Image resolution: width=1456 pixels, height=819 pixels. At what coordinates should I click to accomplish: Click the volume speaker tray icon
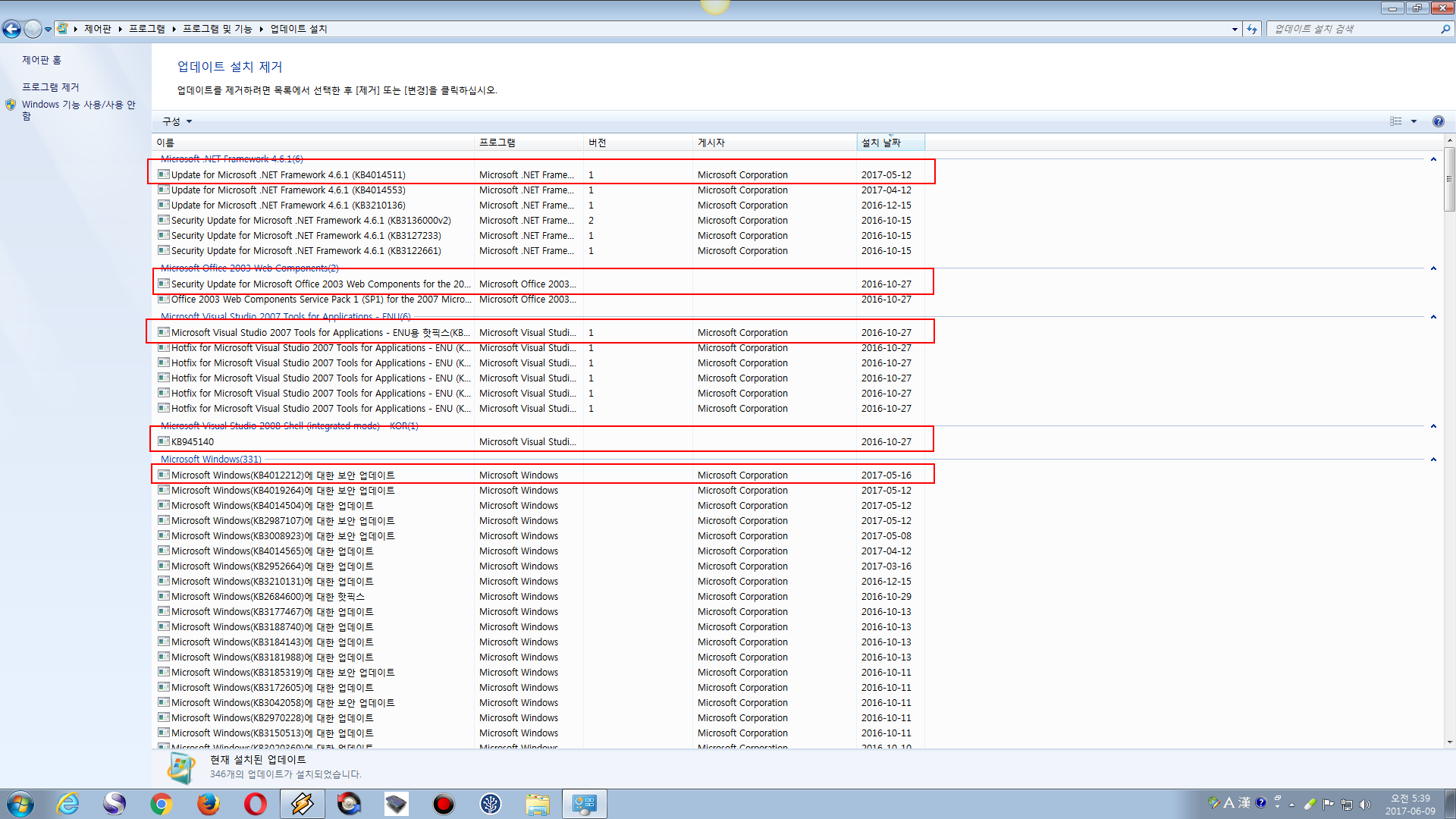click(1365, 805)
